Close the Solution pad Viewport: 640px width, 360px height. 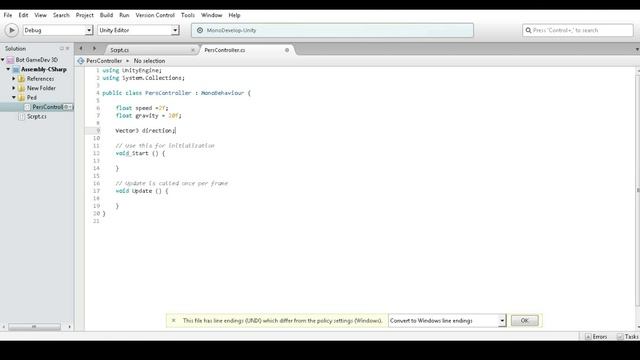[68, 49]
